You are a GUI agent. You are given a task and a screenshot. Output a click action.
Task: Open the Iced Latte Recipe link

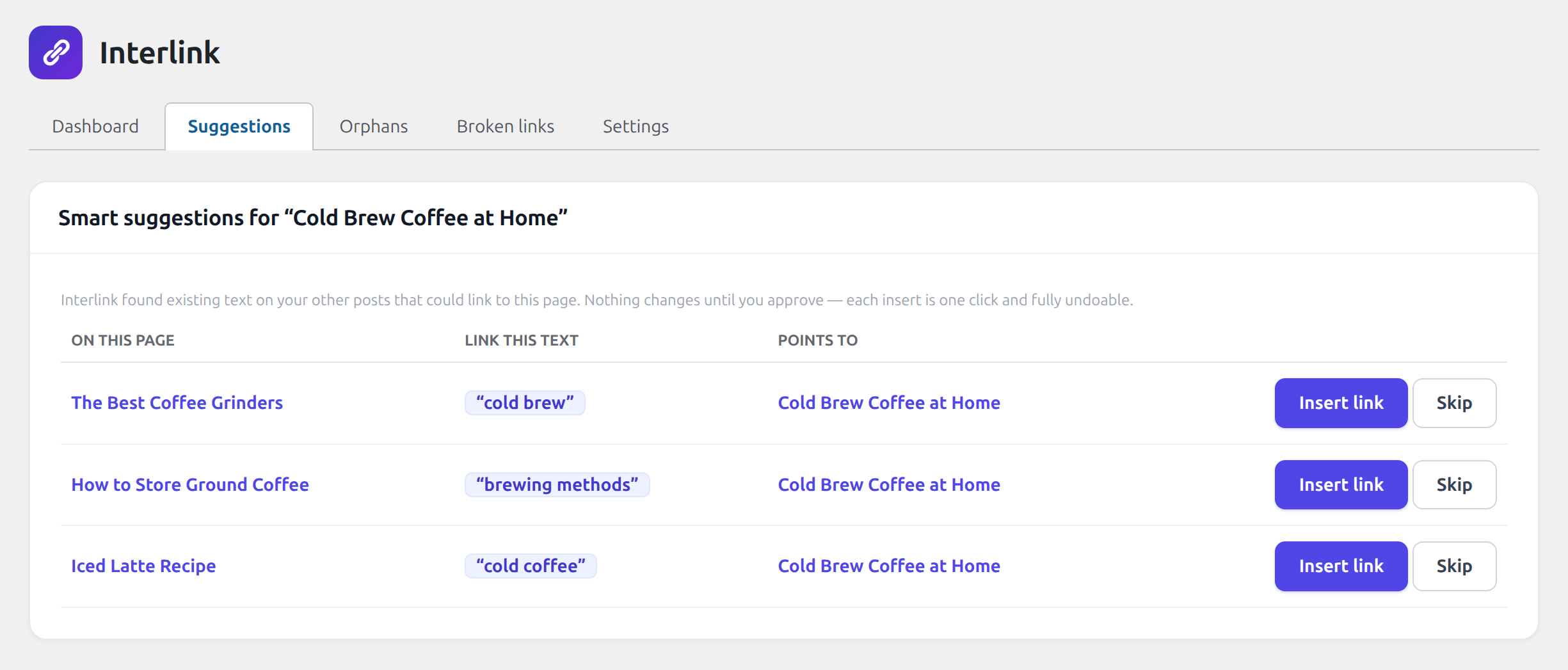pos(143,566)
